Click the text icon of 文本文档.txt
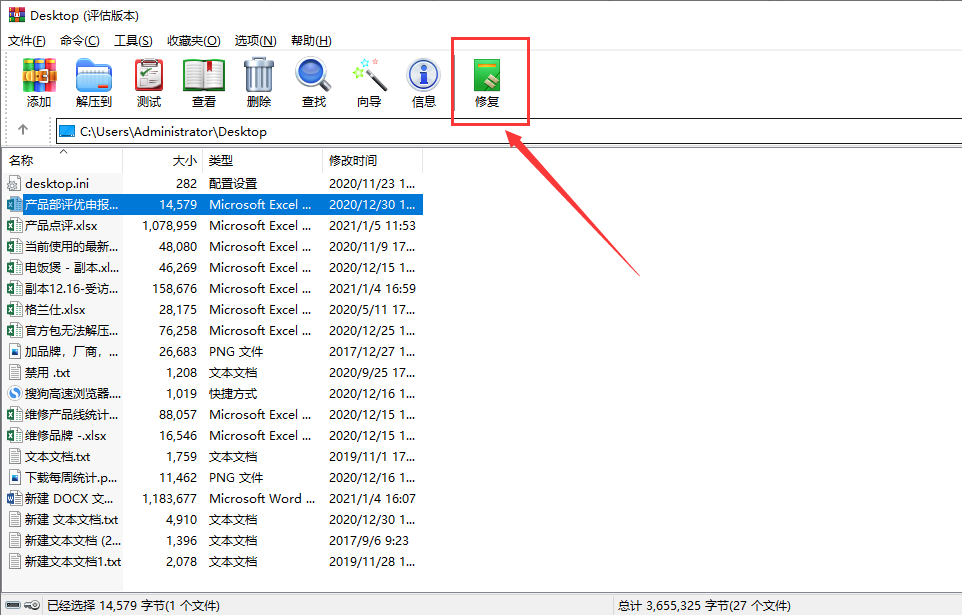962x615 pixels. click(15, 457)
